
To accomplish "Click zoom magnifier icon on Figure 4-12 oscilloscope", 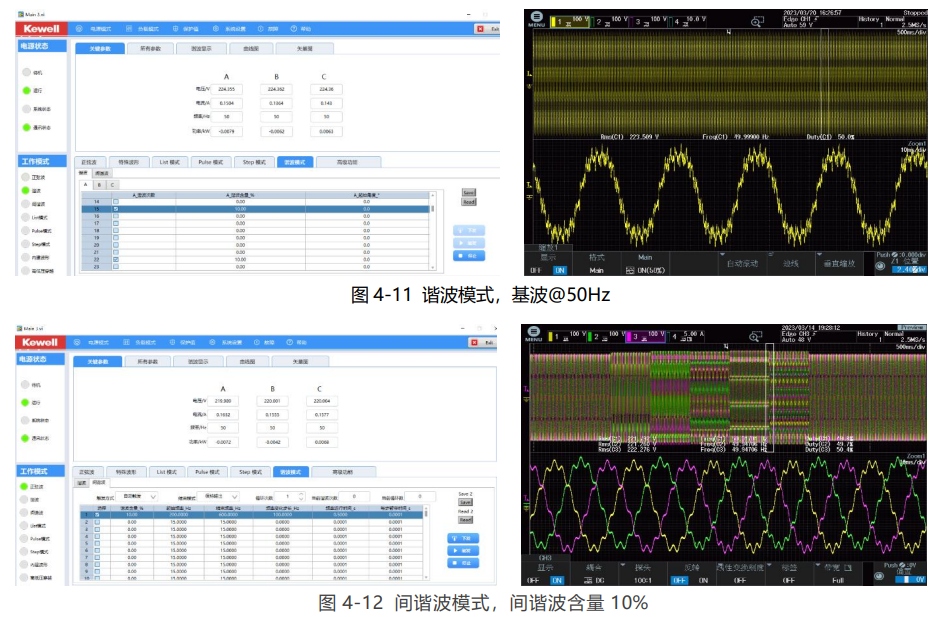I will click(x=755, y=337).
